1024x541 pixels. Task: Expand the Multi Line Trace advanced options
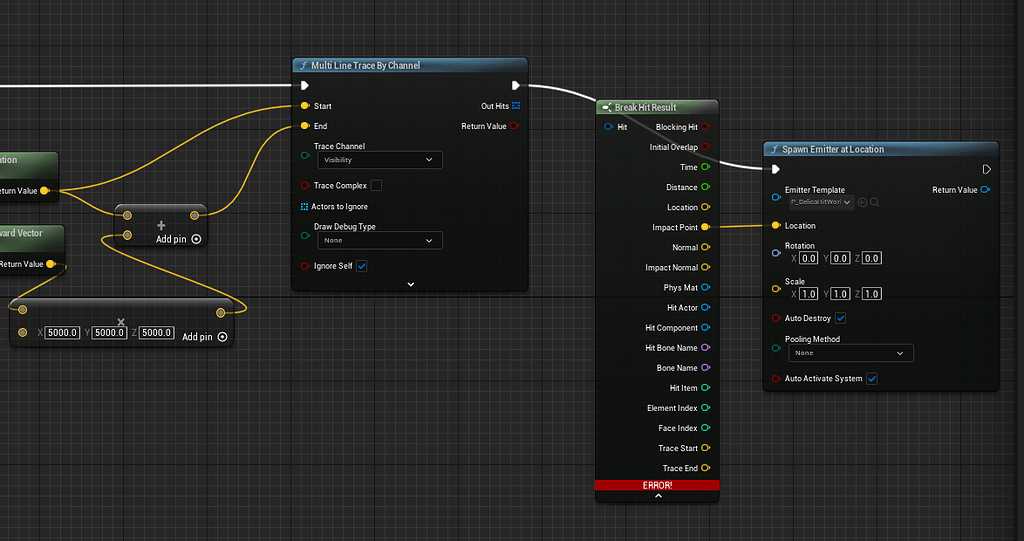pyautogui.click(x=410, y=284)
